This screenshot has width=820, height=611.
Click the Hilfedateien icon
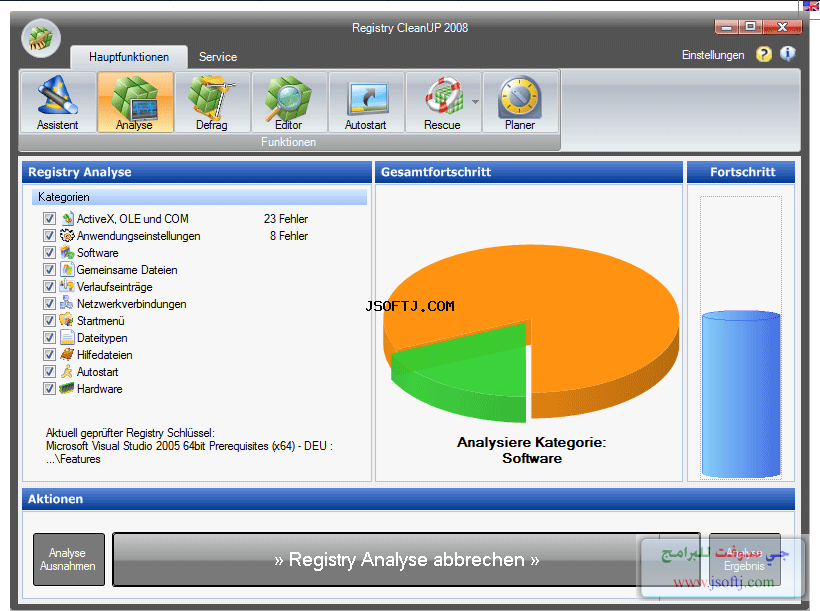[67, 355]
